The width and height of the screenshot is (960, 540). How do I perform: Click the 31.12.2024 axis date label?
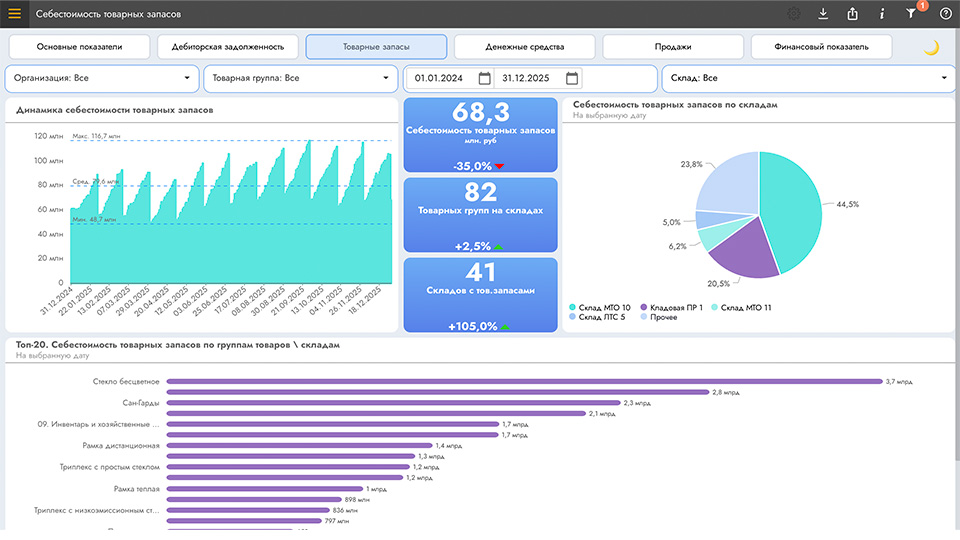[x=57, y=301]
